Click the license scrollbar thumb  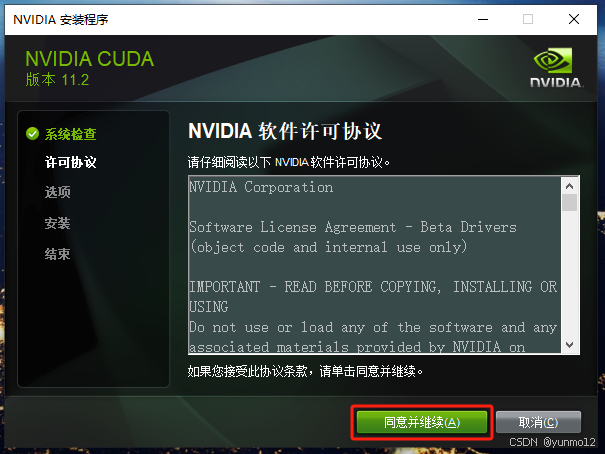click(x=570, y=203)
